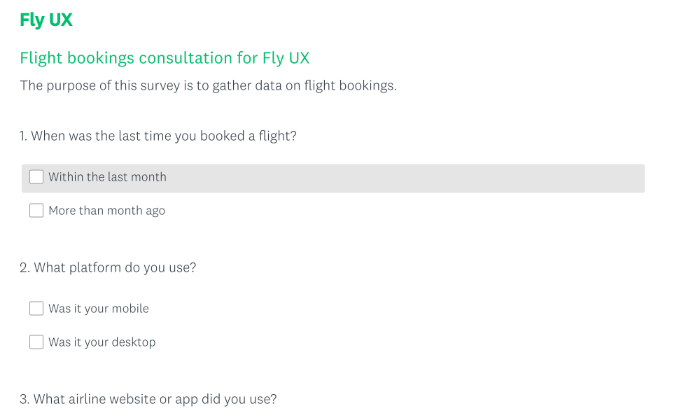Viewport: 700px width, 417px height.
Task: Click the number 3. before airline question
Action: click(25, 399)
